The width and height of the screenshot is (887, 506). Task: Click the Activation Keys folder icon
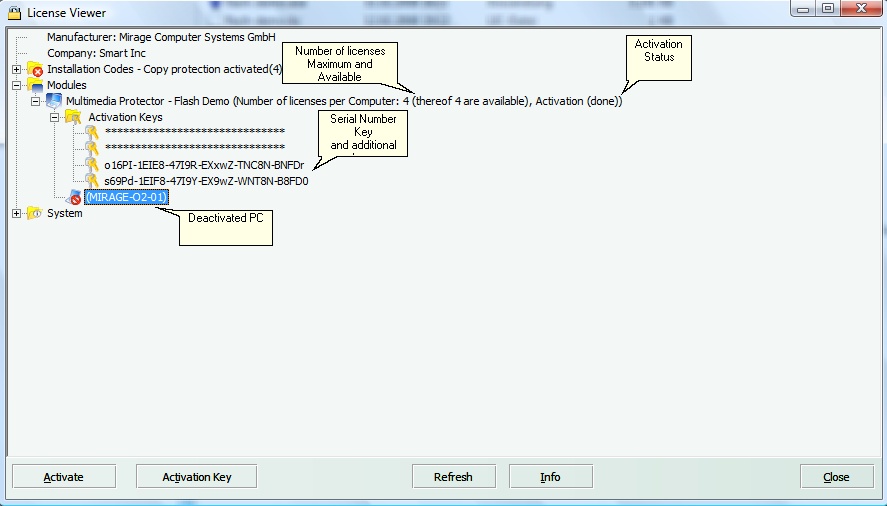[73, 118]
